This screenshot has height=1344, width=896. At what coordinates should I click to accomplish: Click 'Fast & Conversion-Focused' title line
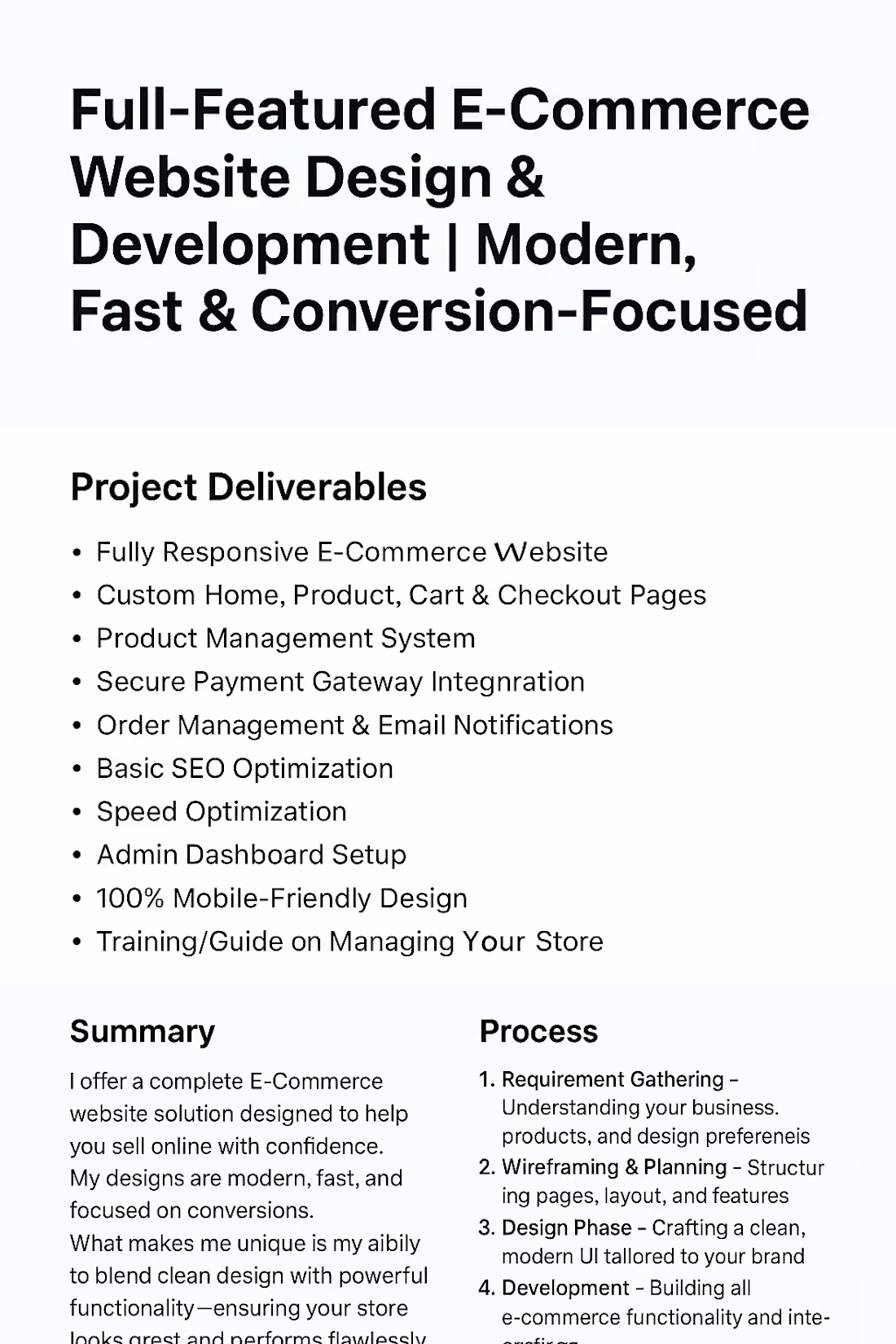point(439,311)
